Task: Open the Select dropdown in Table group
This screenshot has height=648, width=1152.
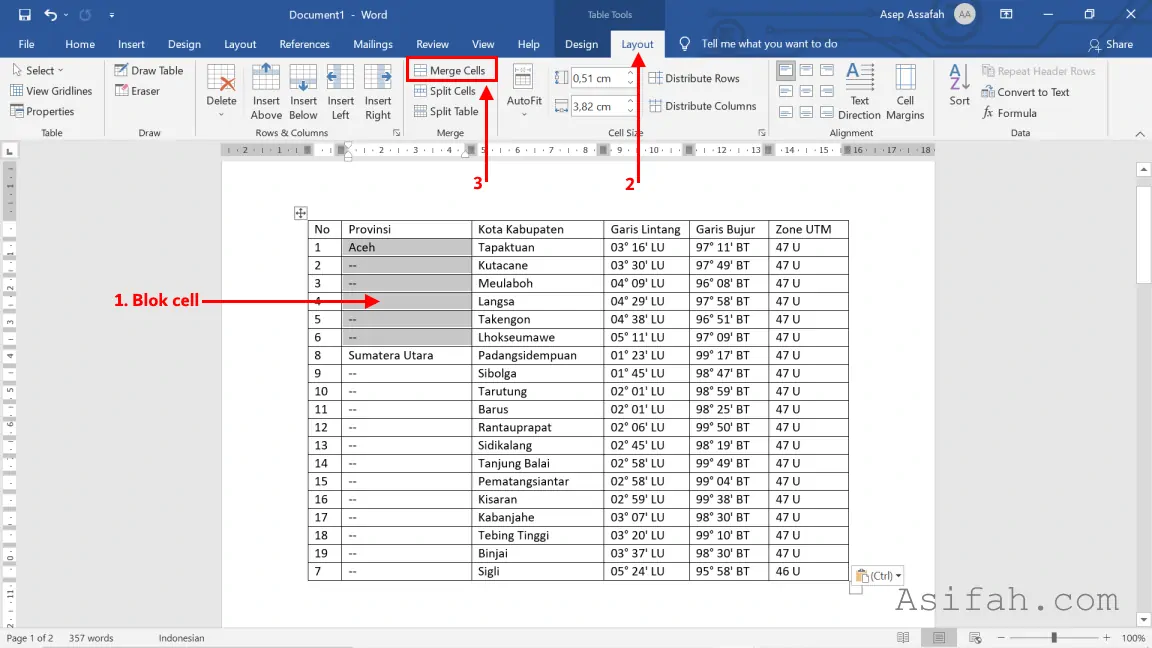Action: pos(37,71)
